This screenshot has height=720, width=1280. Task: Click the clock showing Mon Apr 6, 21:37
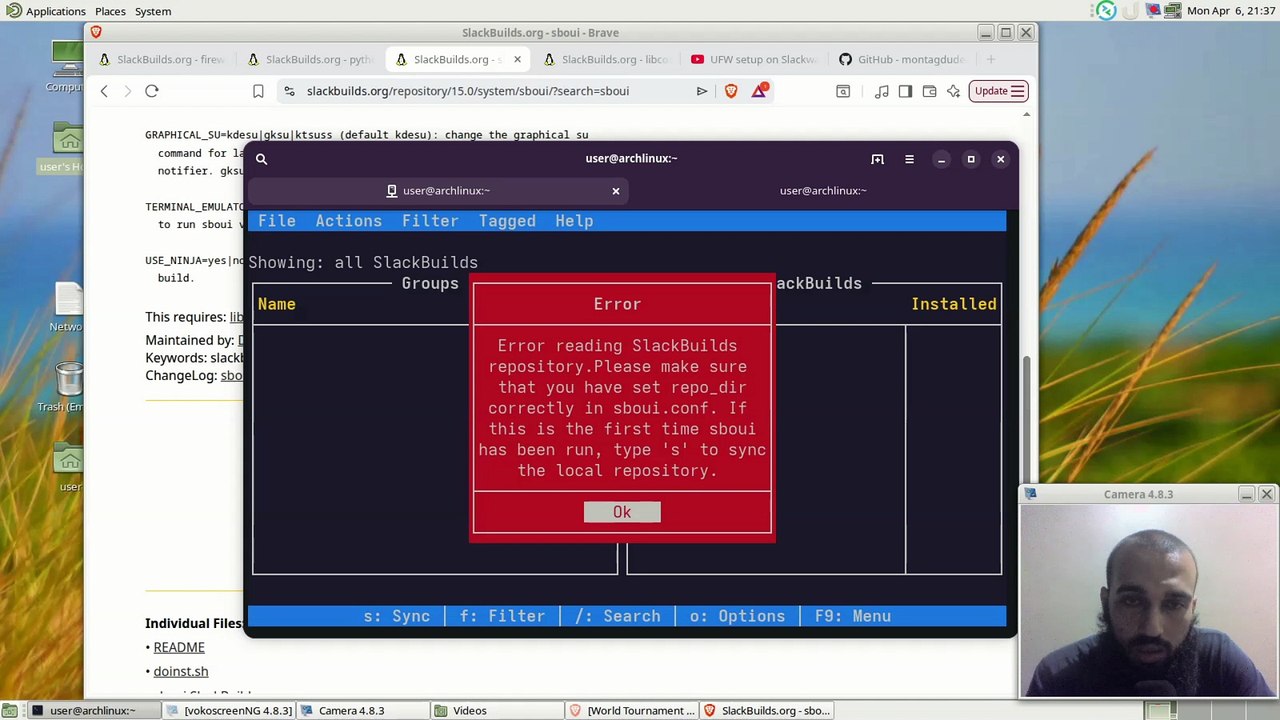pyautogui.click(x=1229, y=11)
